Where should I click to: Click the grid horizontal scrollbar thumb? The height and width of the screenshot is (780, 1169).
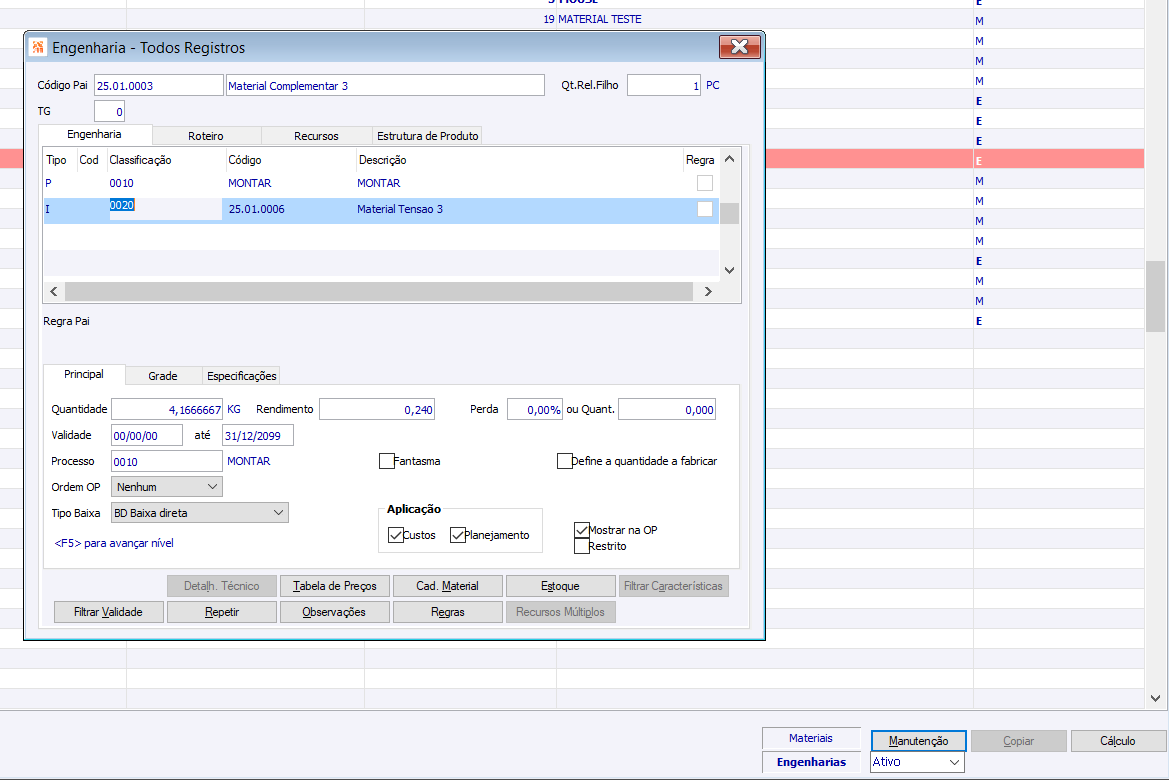tap(379, 292)
